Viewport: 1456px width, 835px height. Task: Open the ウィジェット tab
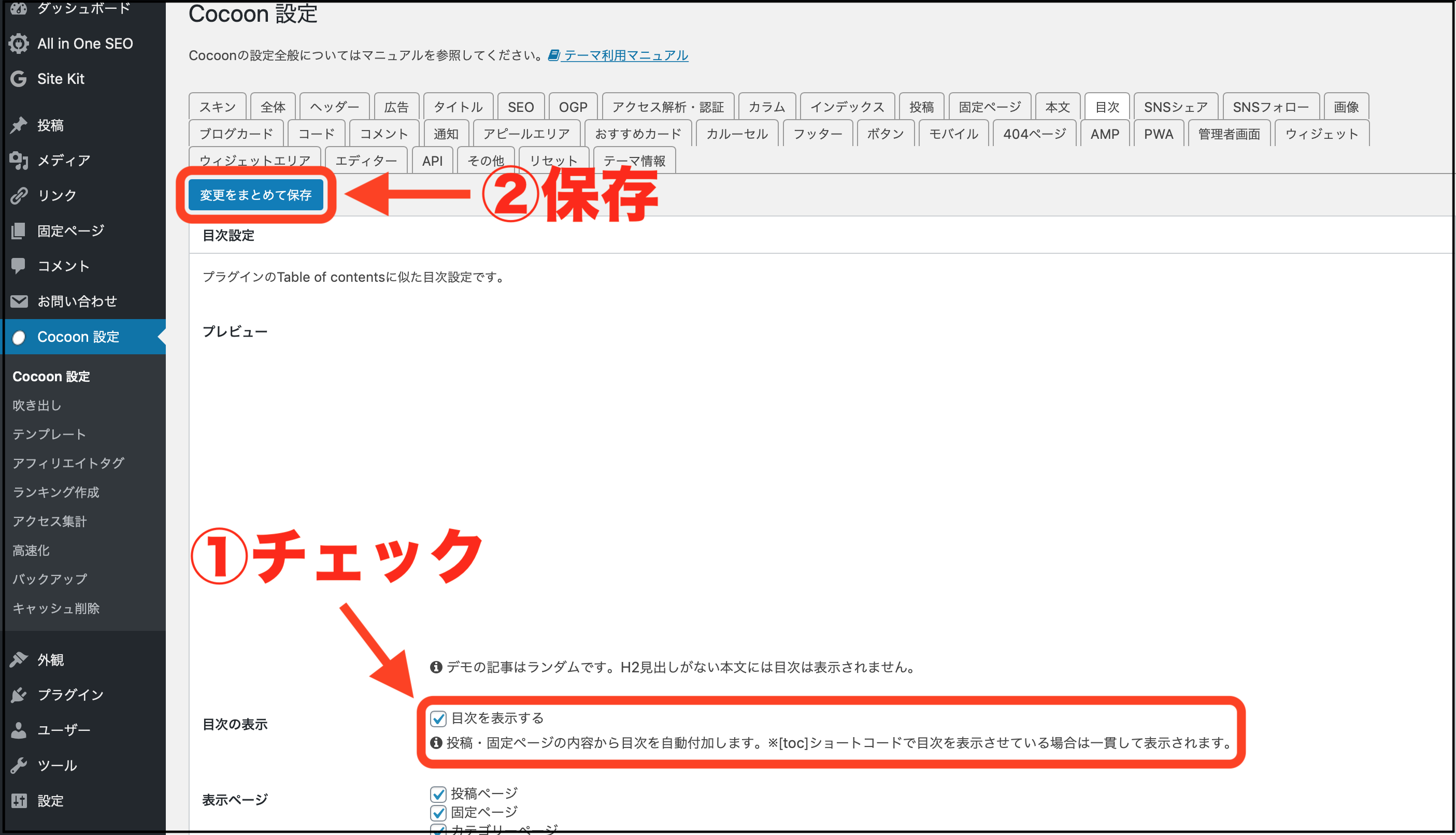coord(1322,134)
